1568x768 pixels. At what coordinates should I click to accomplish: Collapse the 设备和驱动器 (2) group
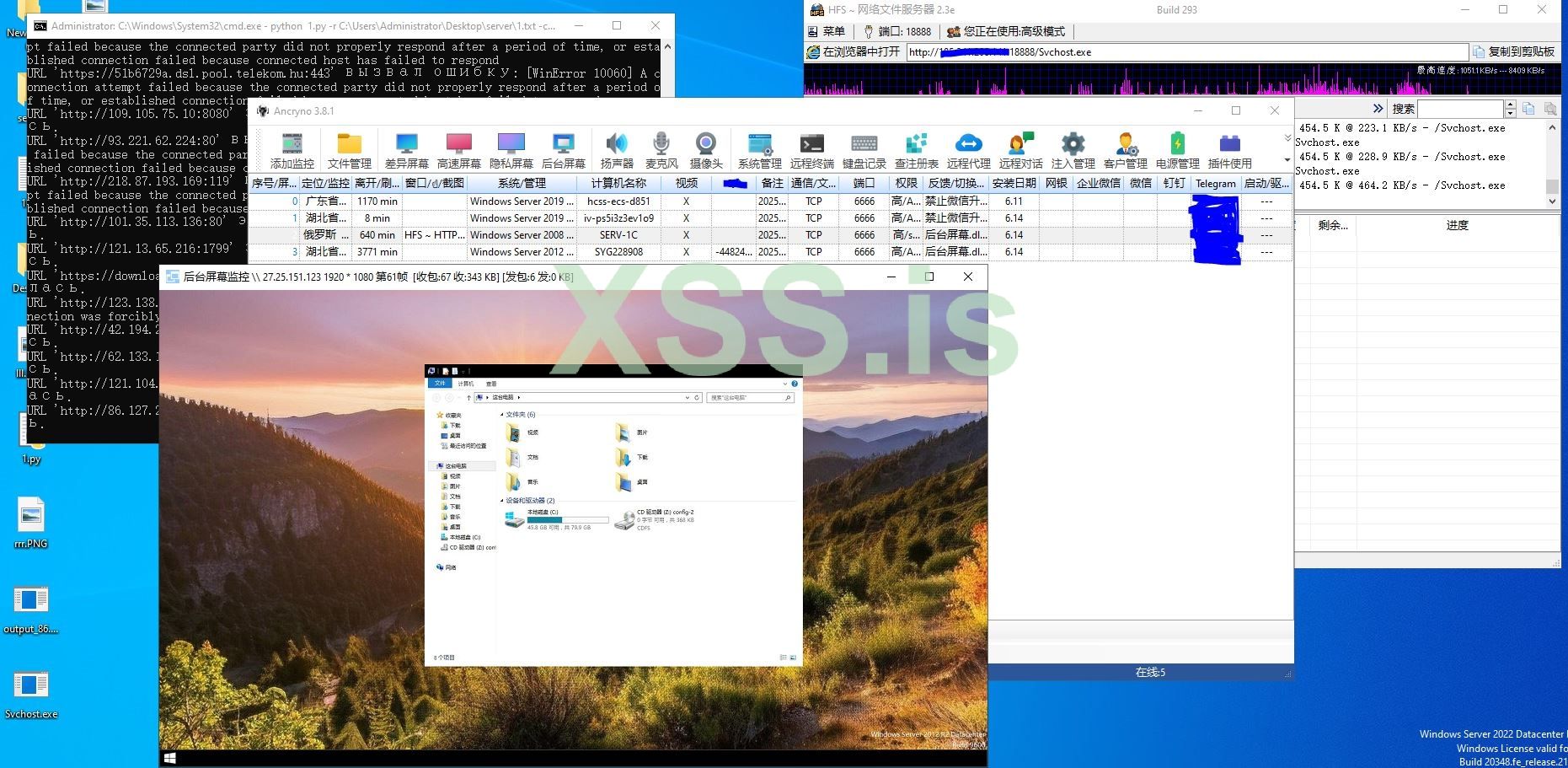coord(502,501)
